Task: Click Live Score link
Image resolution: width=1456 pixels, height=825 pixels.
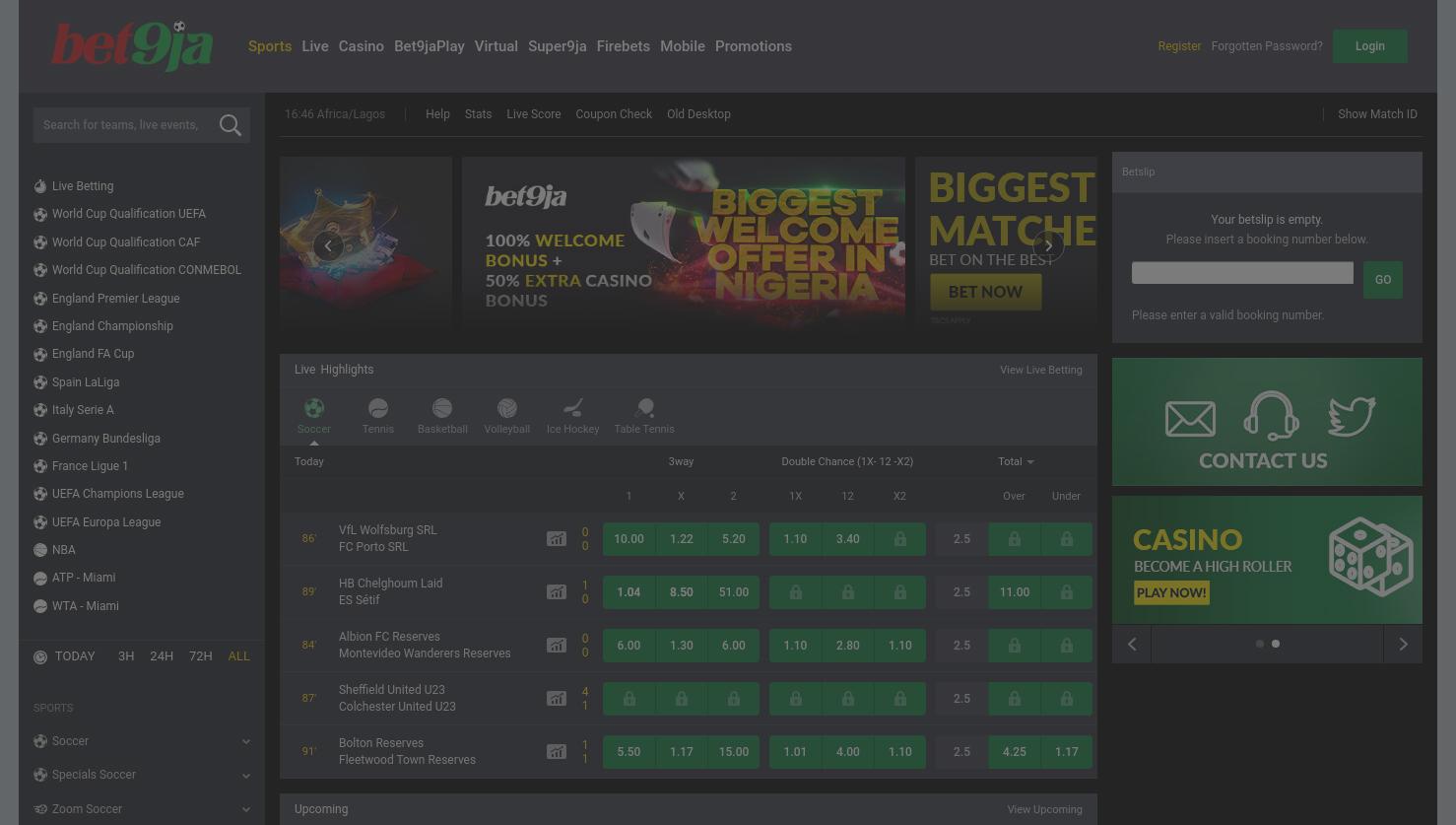Action: point(533,114)
